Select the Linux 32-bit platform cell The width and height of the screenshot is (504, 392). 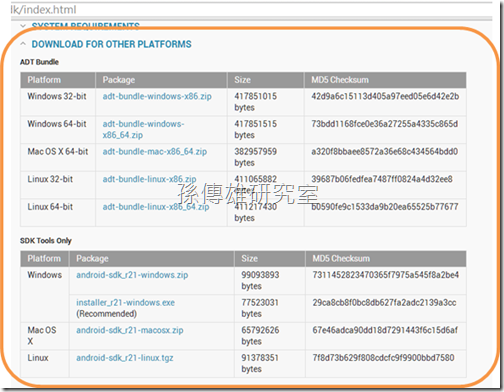tap(58, 185)
